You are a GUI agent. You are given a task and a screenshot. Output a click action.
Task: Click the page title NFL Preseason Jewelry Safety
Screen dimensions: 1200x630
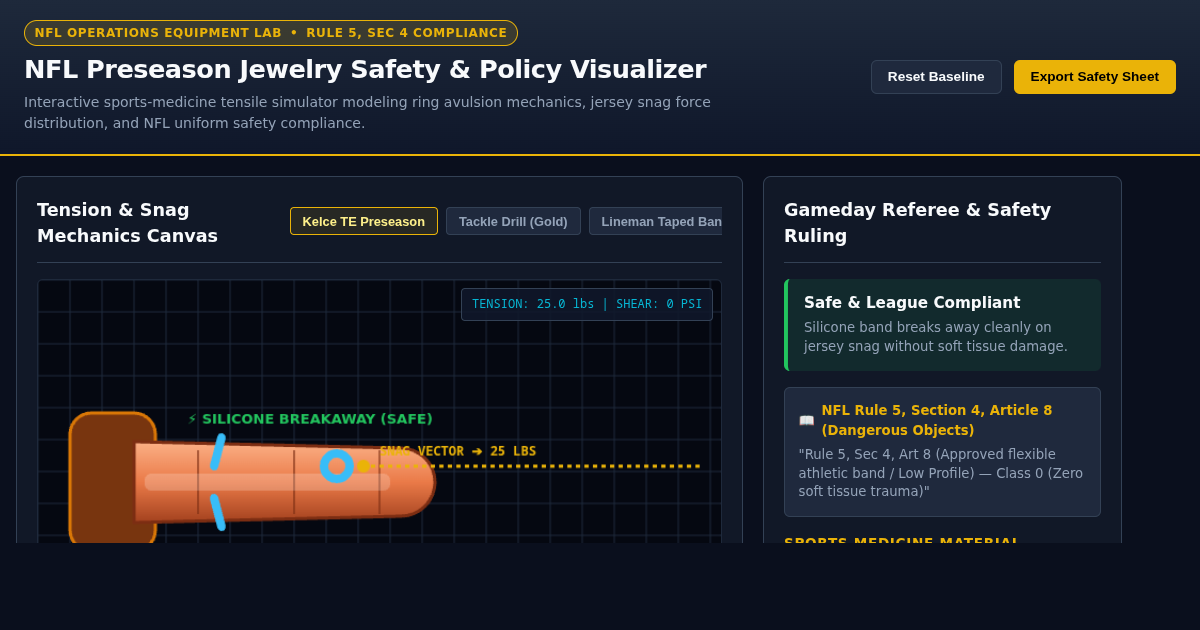pyautogui.click(x=365, y=69)
